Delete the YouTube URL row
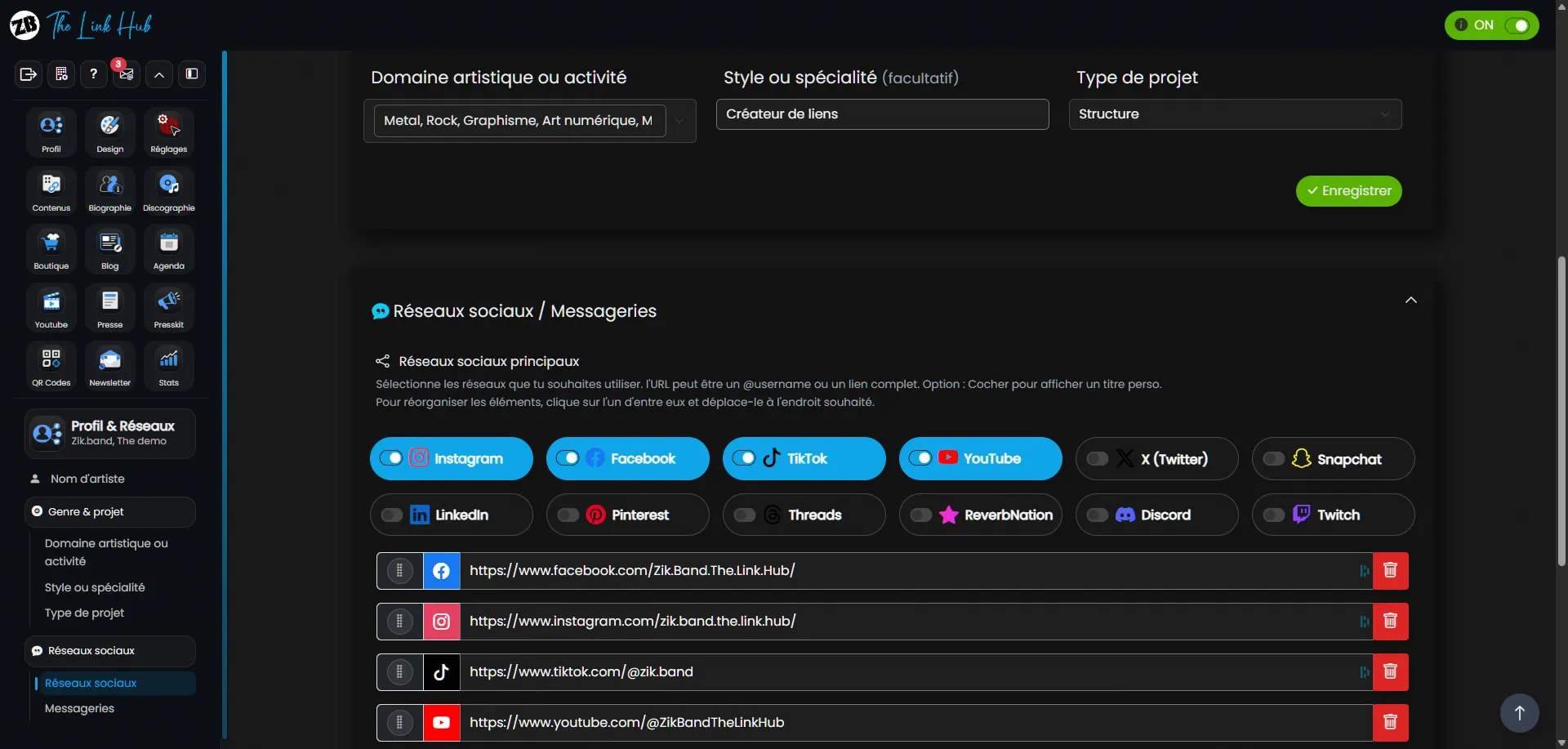Screen dimensions: 1568x749 pyautogui.click(x=1390, y=723)
